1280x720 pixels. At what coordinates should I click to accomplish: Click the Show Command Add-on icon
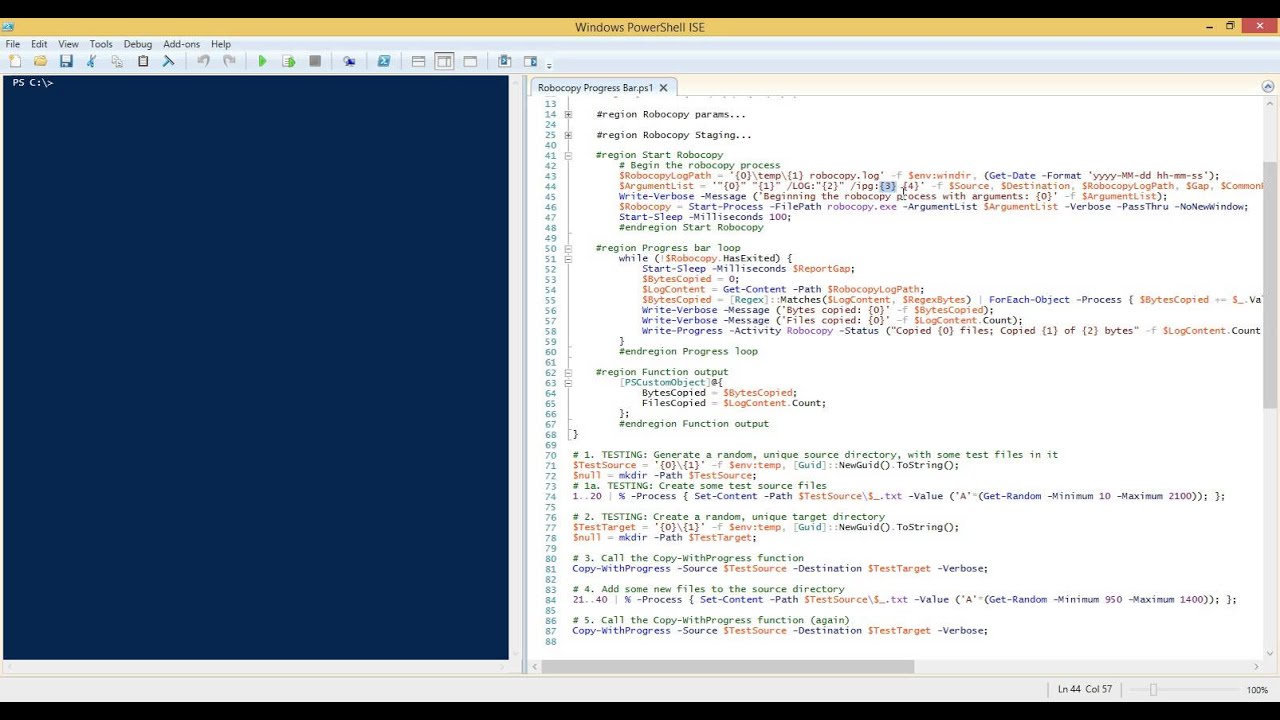[531, 61]
